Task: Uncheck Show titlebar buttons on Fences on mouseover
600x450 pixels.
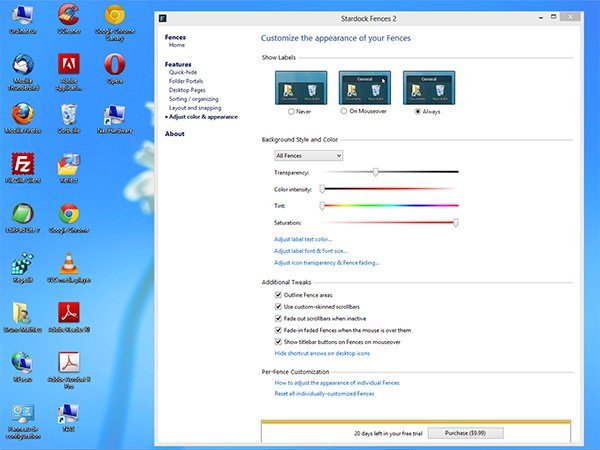Action: click(x=278, y=342)
